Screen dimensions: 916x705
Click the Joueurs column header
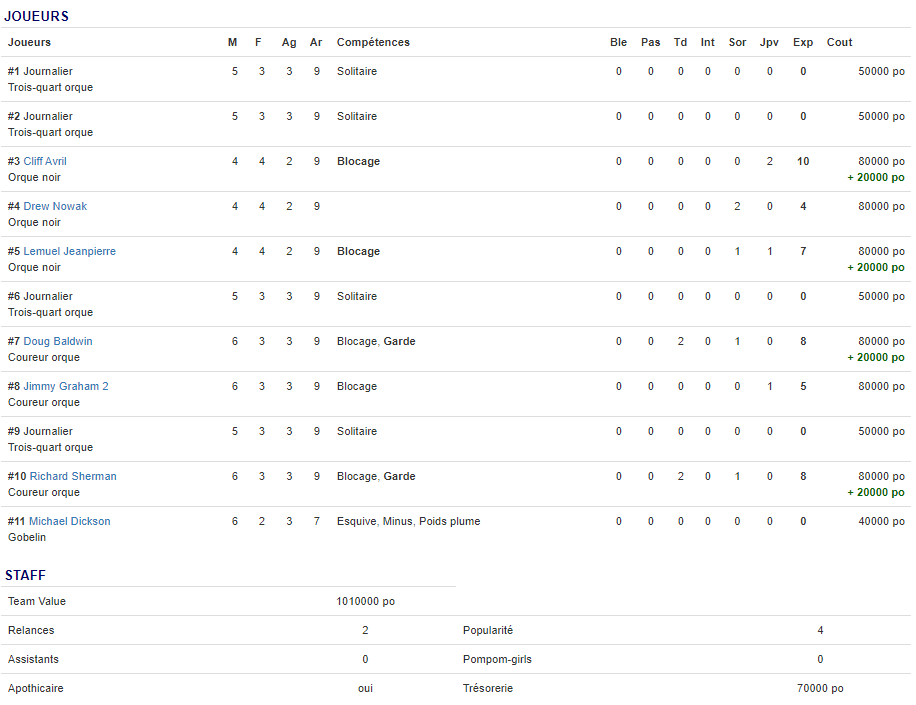(x=29, y=42)
